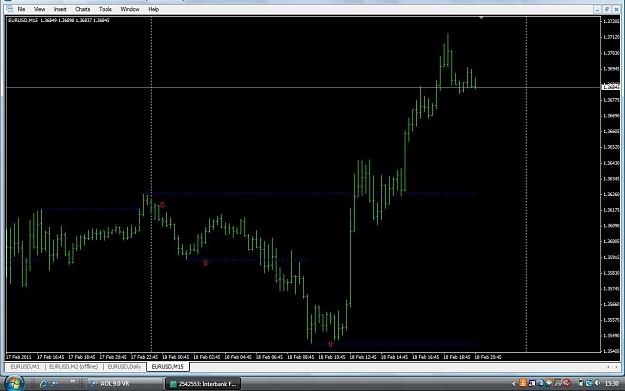Open the View menu
Viewport: 625px width, 391px height.
click(x=39, y=9)
